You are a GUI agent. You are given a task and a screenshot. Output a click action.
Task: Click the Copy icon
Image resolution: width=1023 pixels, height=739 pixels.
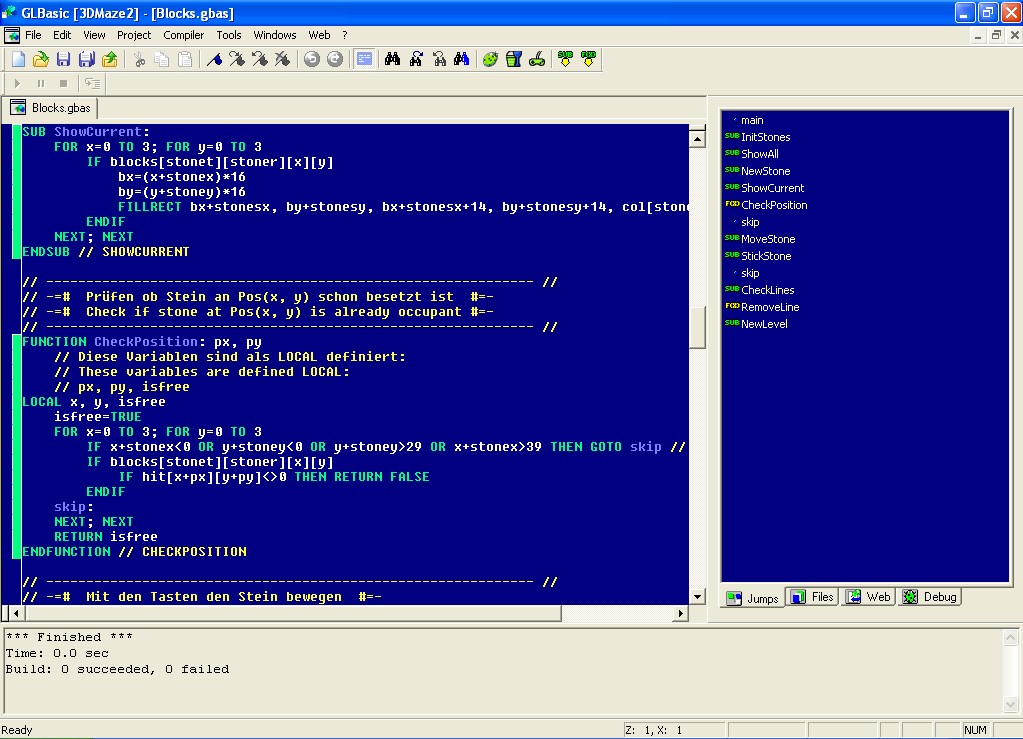[x=162, y=59]
